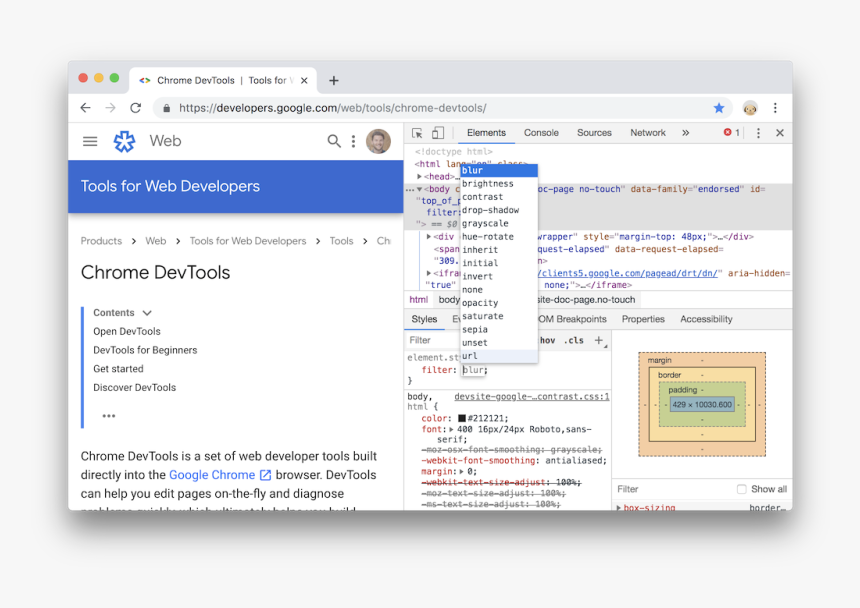Screen dimensions: 860x608
Task: Click the red error count indicator
Action: [732, 133]
